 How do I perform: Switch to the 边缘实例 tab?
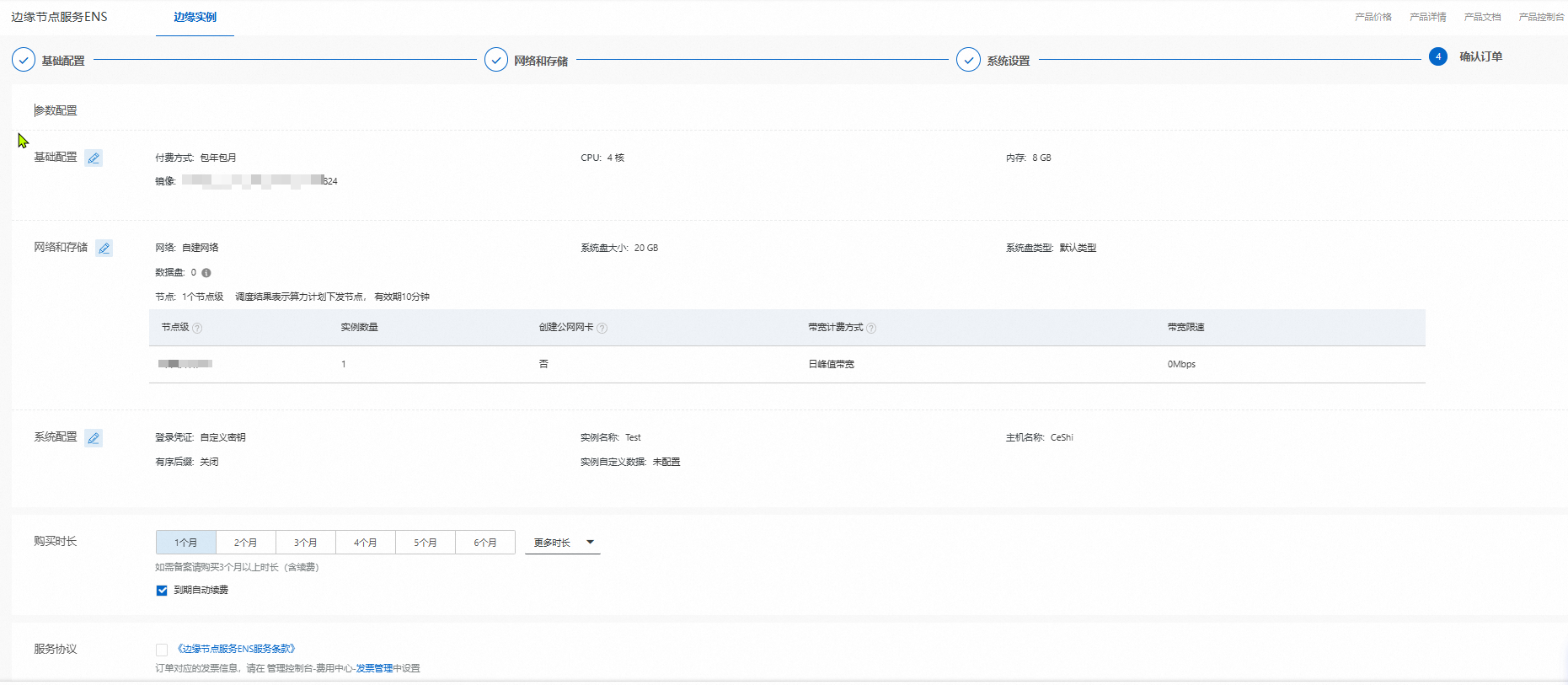coord(195,17)
